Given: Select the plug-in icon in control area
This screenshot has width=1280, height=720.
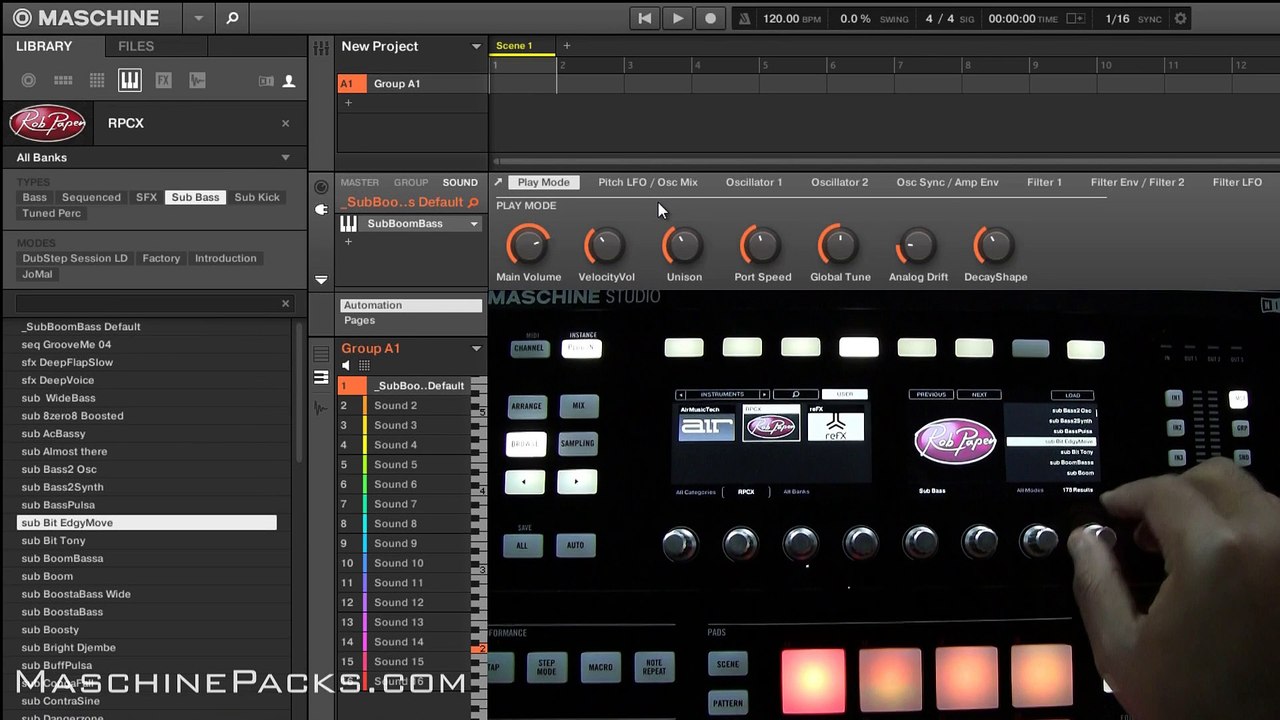Looking at the screenshot, I should pyautogui.click(x=321, y=209).
